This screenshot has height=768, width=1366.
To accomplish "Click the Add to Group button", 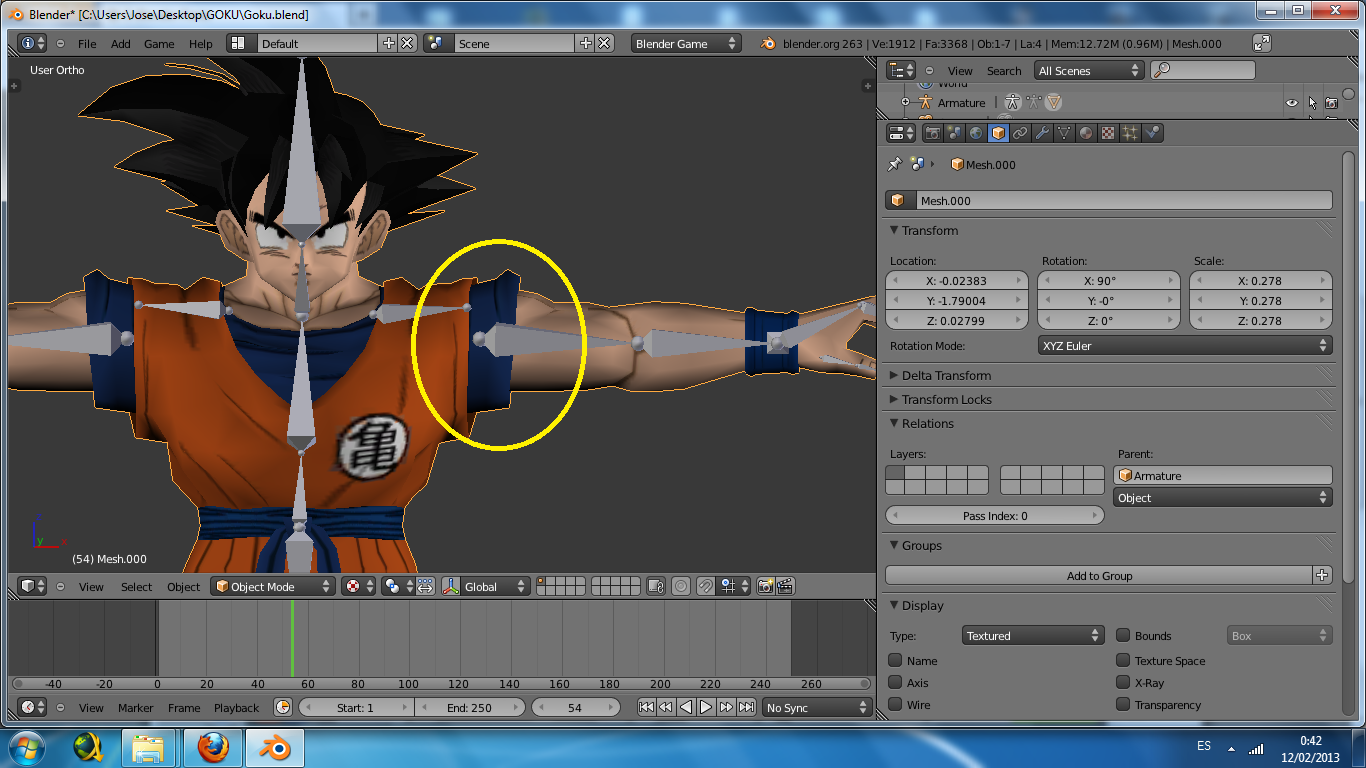I will (x=1099, y=576).
